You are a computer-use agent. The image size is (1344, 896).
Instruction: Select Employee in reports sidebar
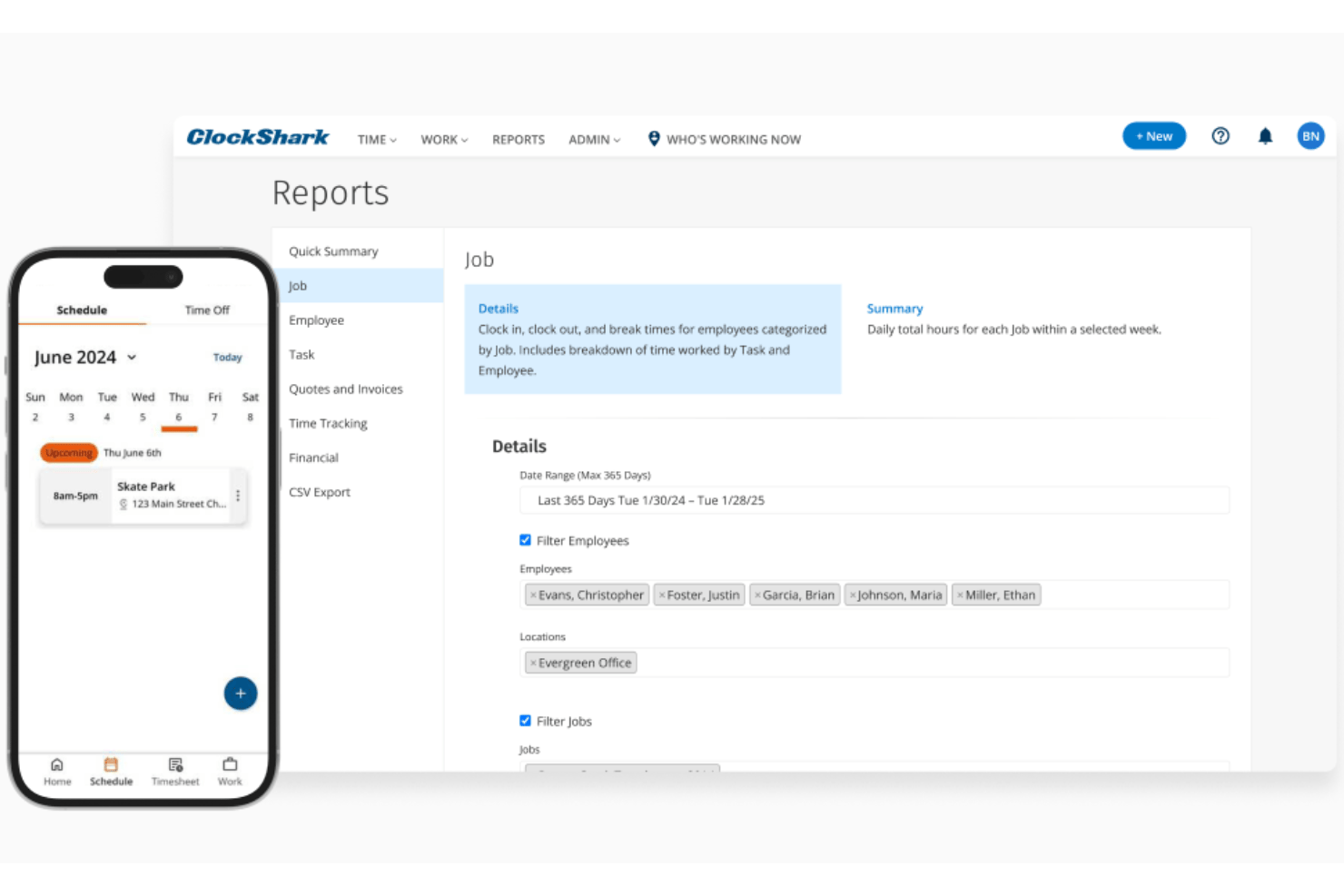(316, 320)
